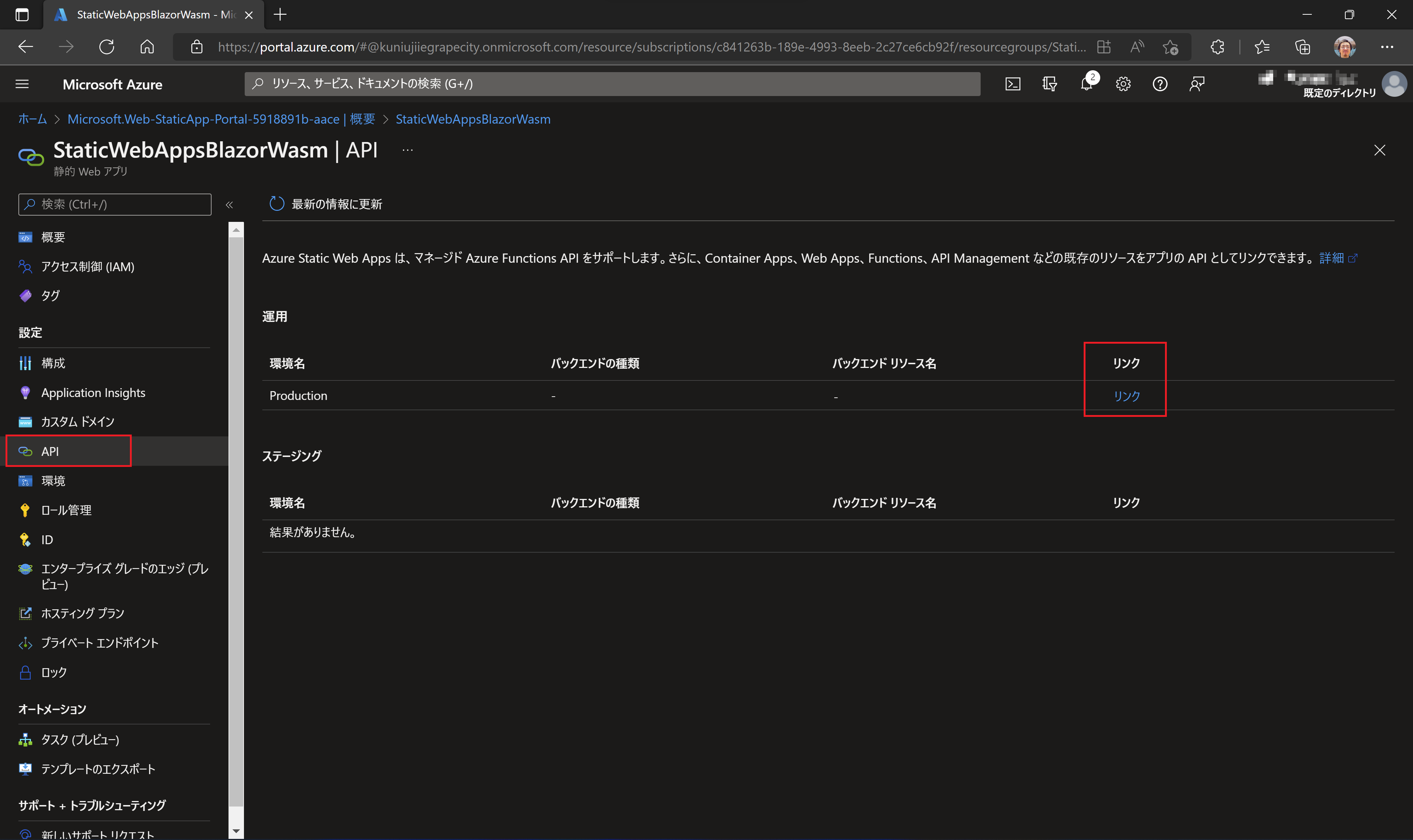Click the リンク link in Production row
This screenshot has width=1413, height=840.
coord(1127,396)
